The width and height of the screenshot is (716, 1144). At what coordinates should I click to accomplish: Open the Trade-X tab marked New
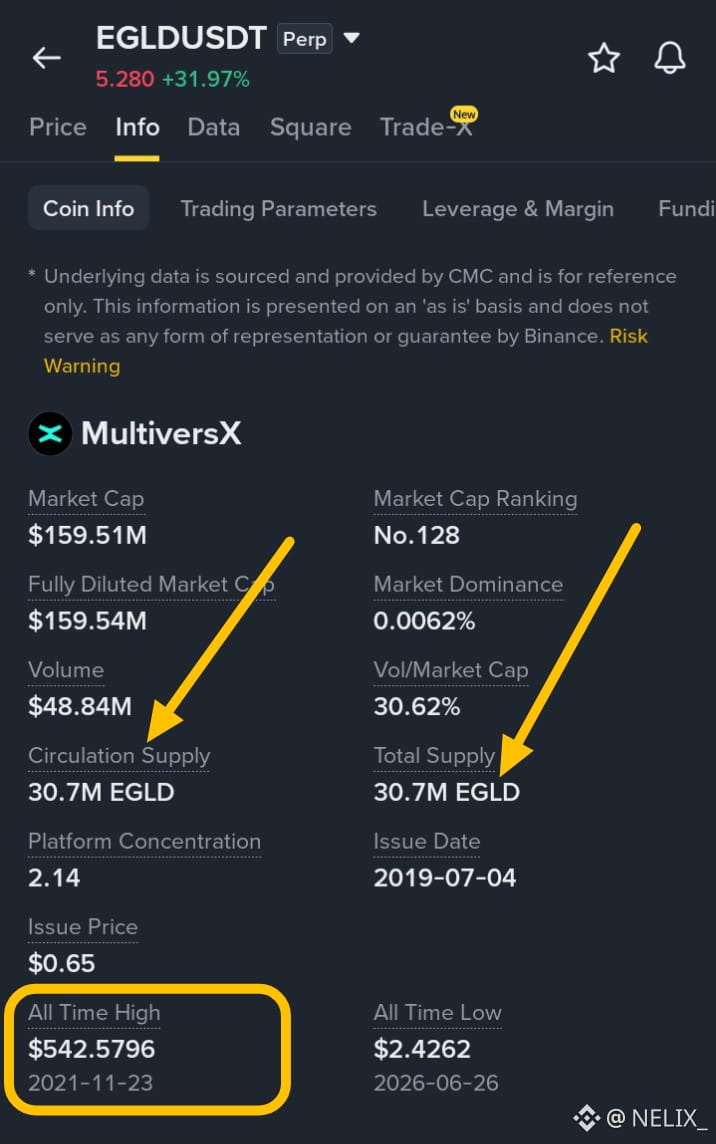click(428, 124)
